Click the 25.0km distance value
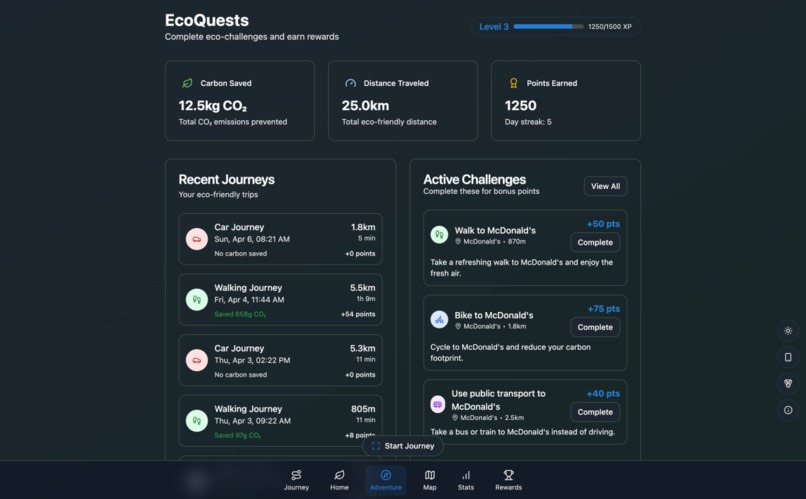This screenshot has height=499, width=806. click(365, 105)
